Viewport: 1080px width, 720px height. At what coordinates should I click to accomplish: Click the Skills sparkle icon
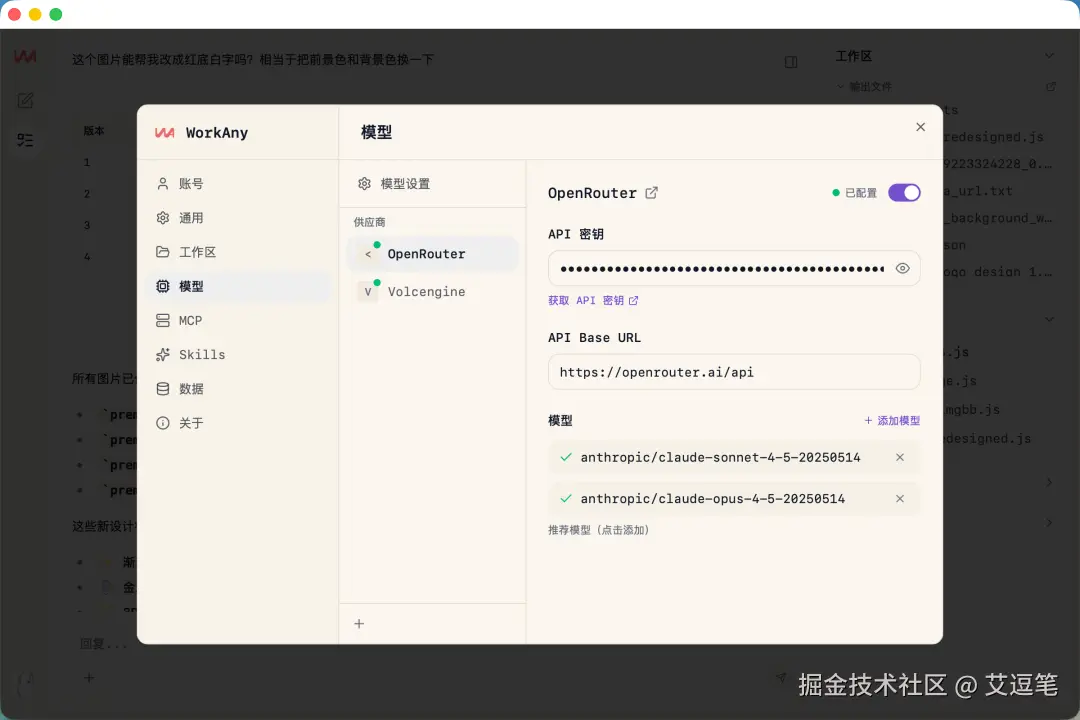(163, 355)
